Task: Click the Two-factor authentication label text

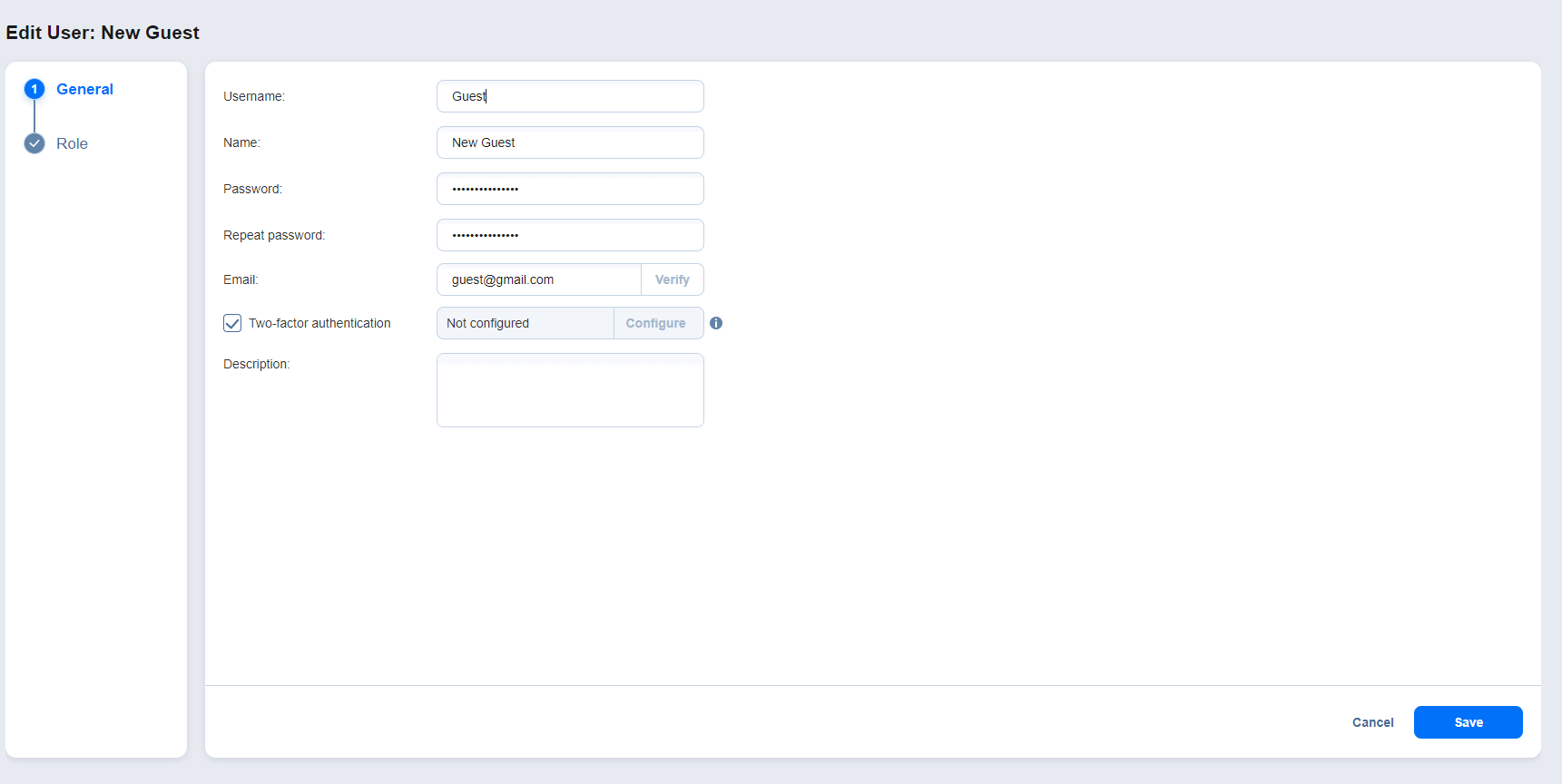Action: click(x=319, y=323)
